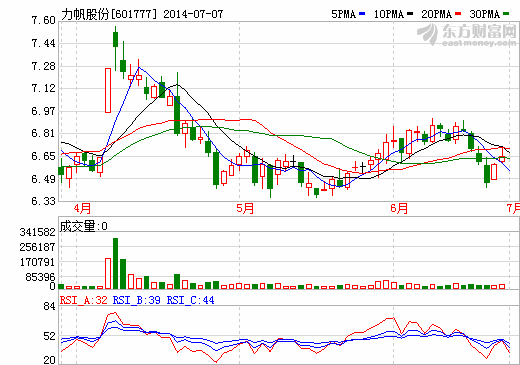Click the chart title 力帆股份[601777]
520x365 pixels.
109,14
